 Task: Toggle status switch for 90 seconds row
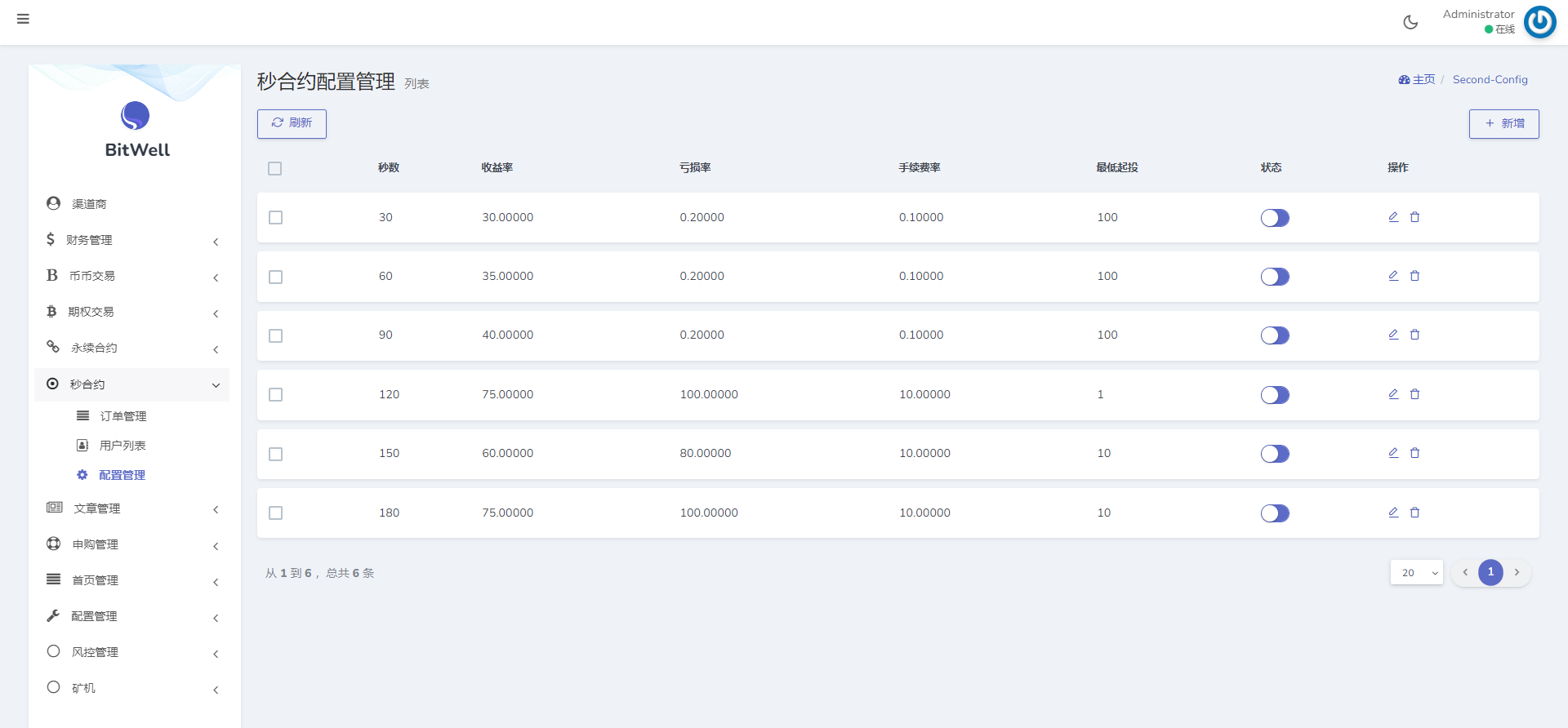click(1274, 335)
